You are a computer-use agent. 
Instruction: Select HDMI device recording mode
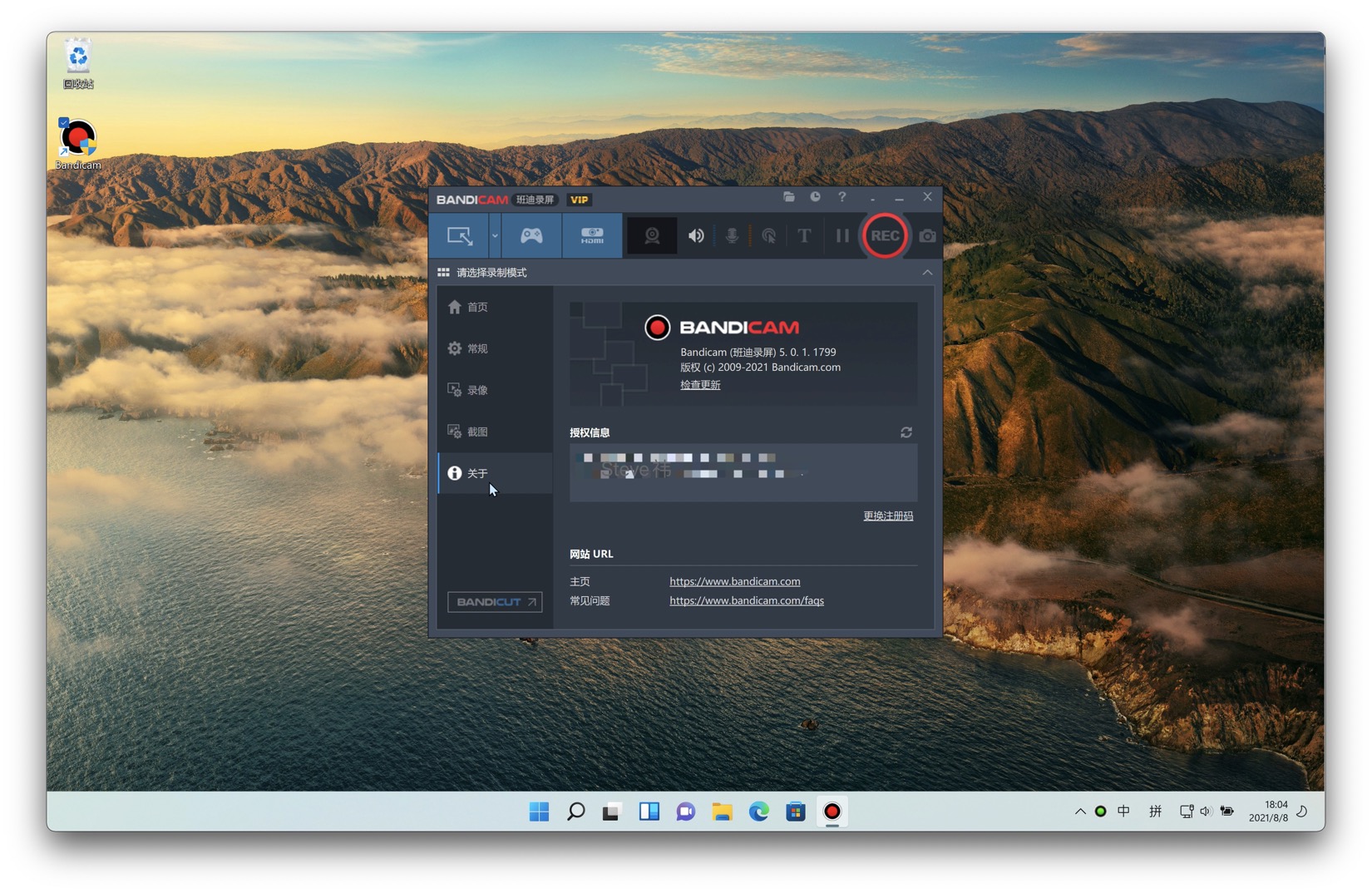(592, 236)
